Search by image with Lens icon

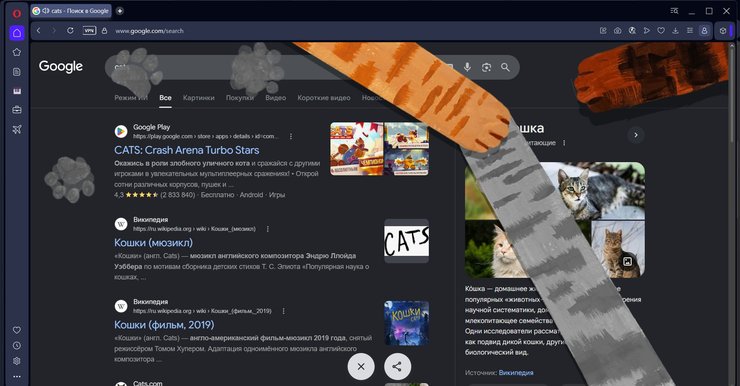point(487,67)
